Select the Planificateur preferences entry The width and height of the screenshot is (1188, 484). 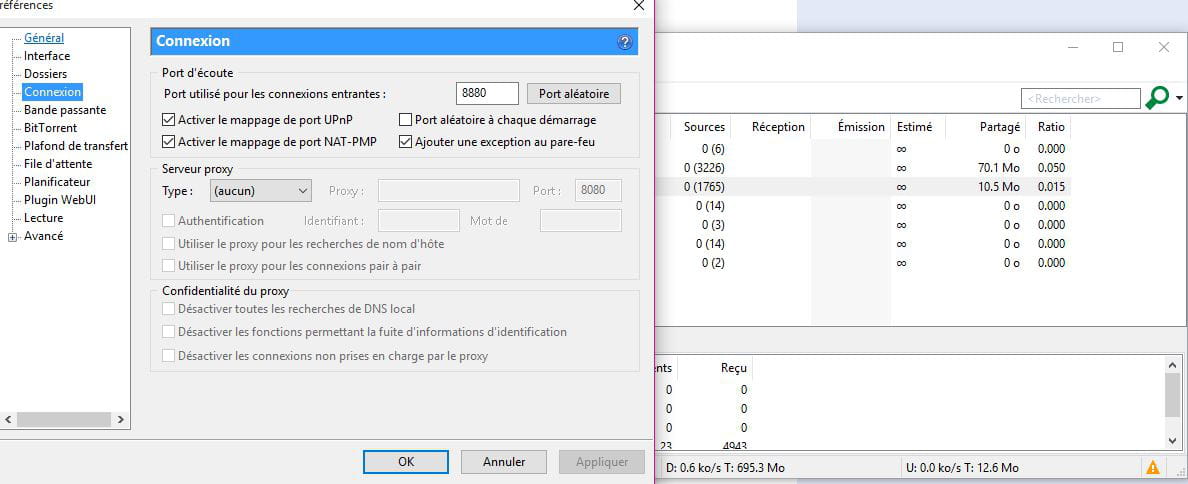click(57, 182)
